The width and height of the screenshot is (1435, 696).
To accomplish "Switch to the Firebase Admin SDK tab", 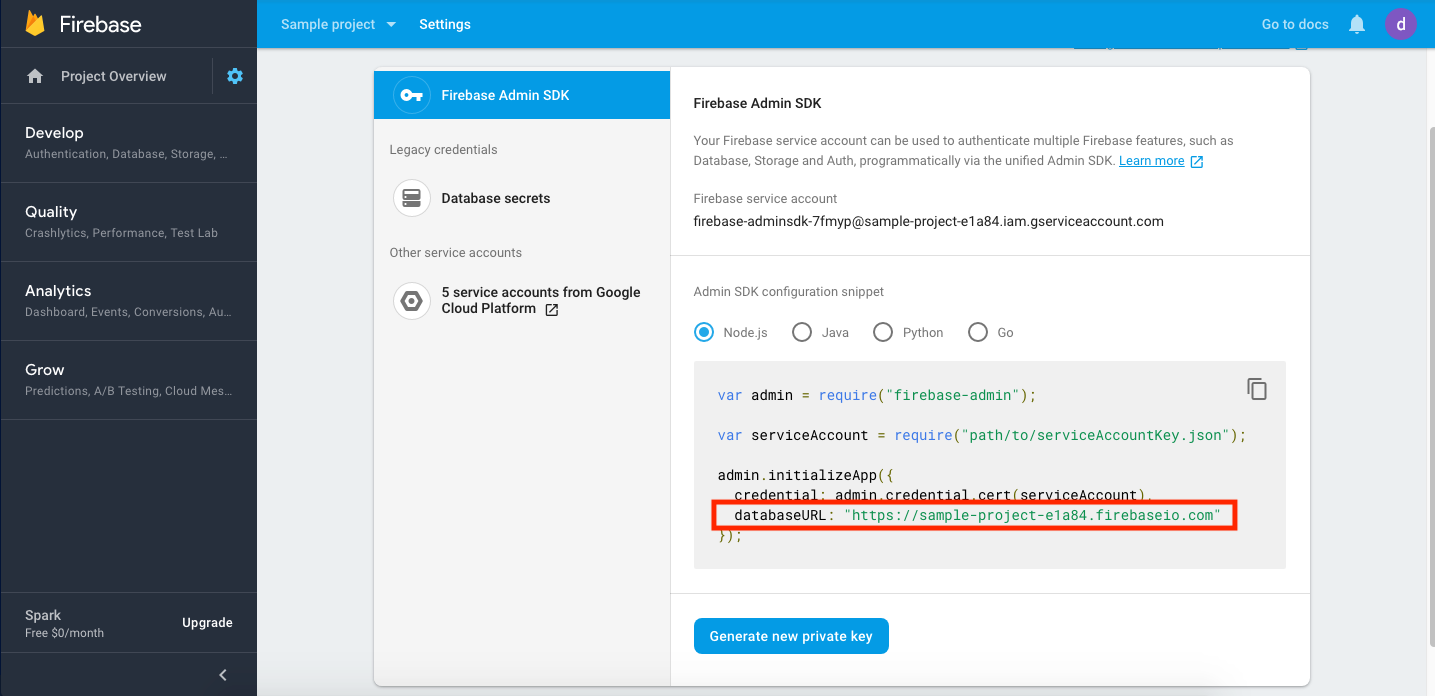I will [x=521, y=94].
